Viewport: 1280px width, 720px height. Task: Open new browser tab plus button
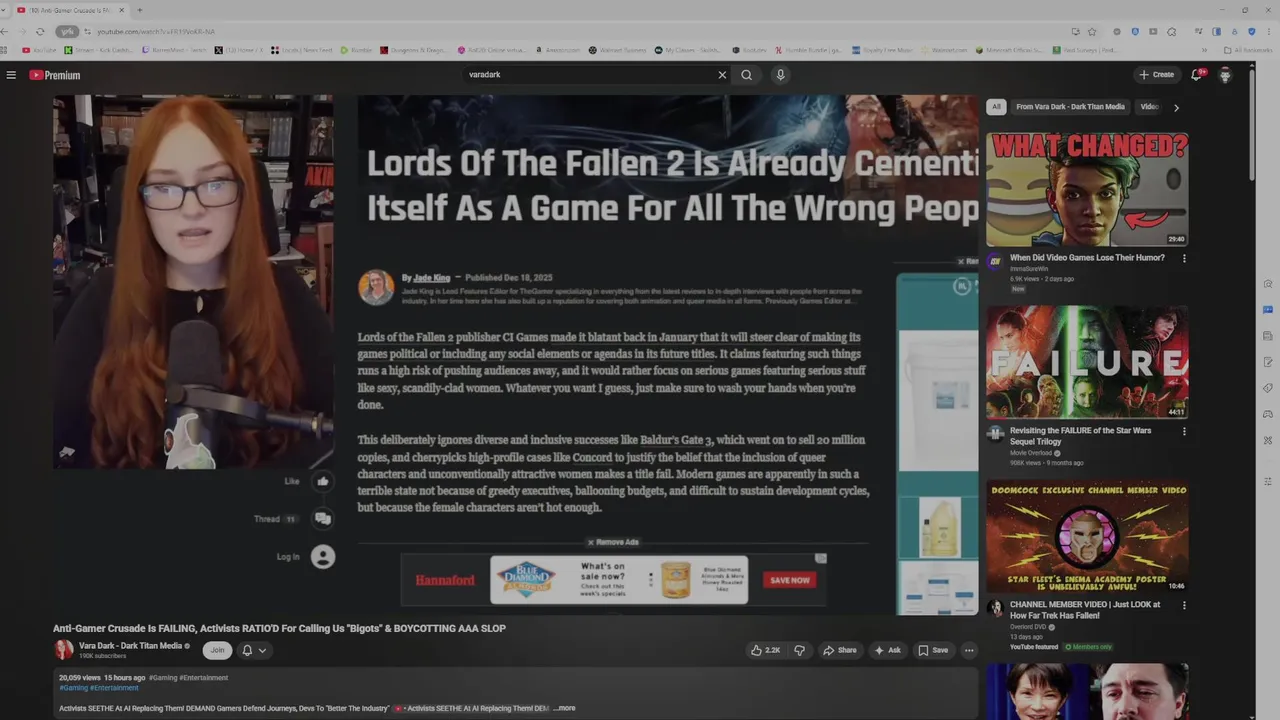tap(139, 10)
